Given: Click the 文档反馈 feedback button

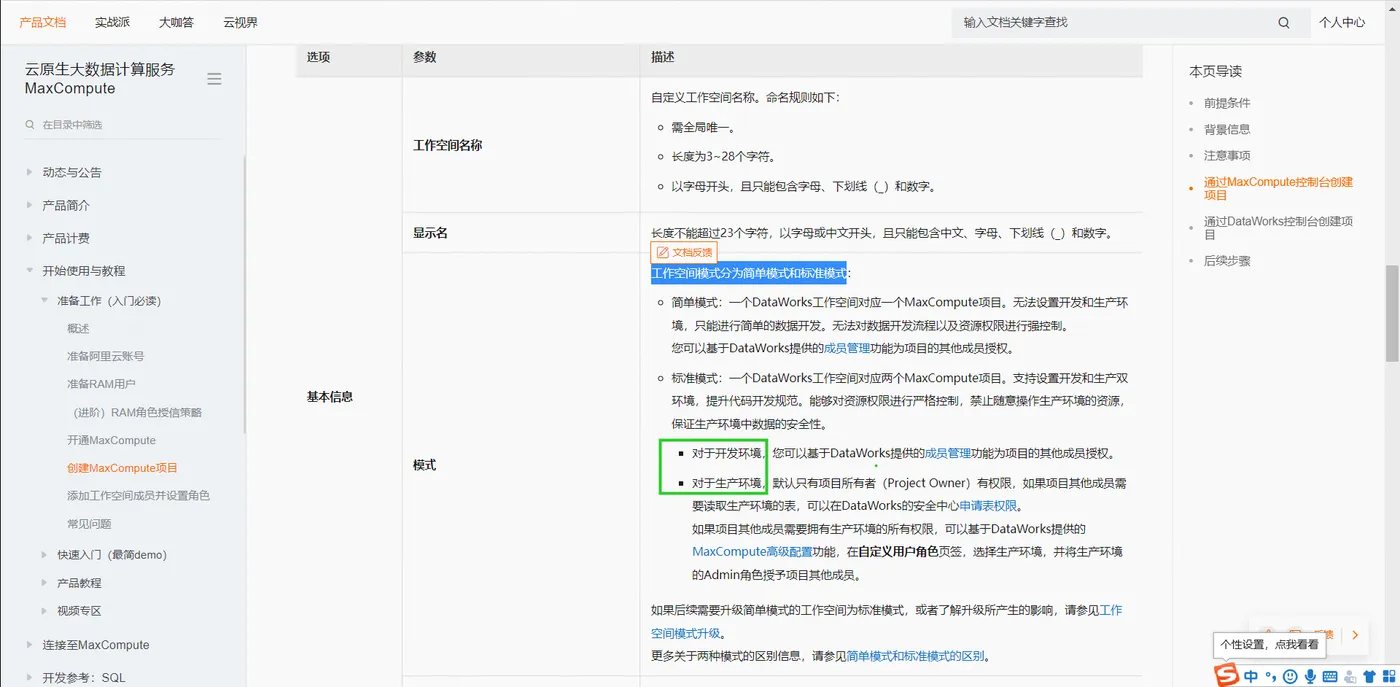Looking at the screenshot, I should (683, 253).
